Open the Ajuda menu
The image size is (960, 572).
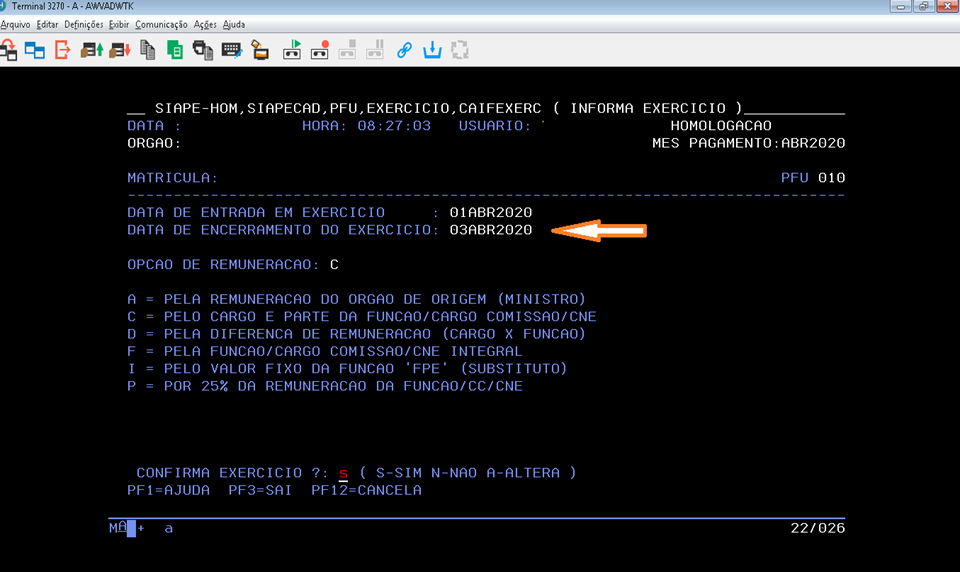pyautogui.click(x=234, y=24)
